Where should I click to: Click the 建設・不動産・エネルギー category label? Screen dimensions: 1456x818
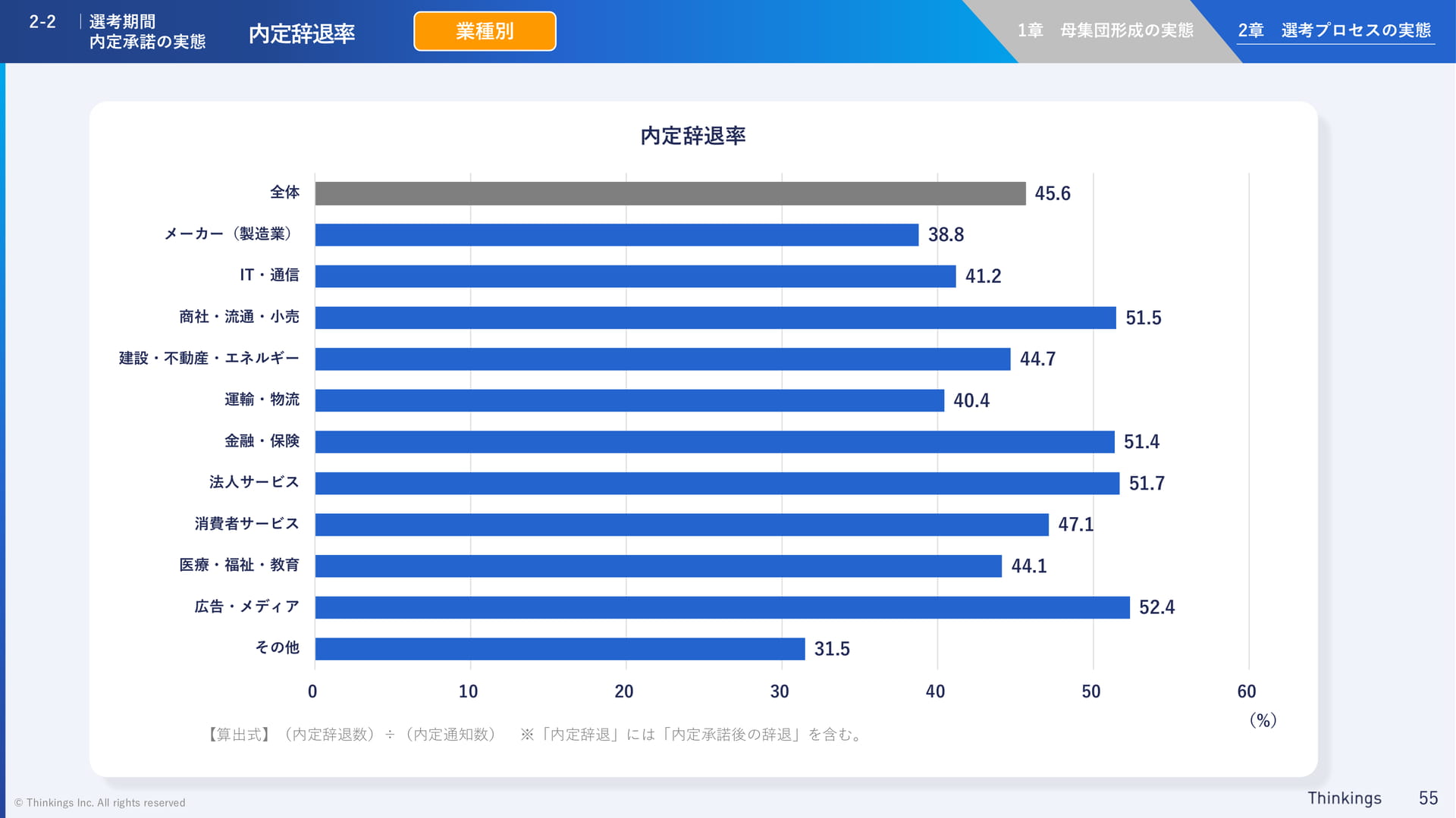tap(209, 358)
